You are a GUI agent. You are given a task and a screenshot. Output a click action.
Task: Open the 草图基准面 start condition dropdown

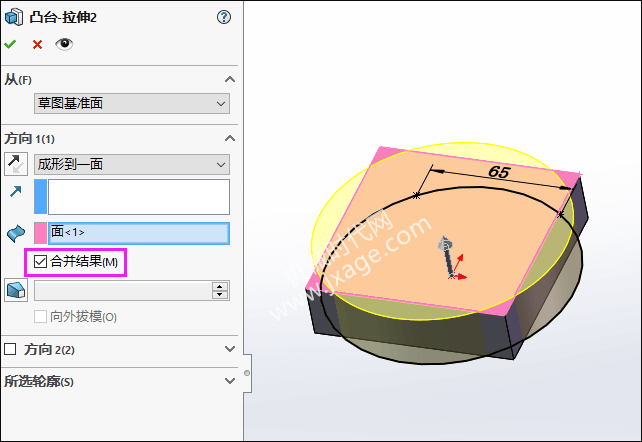pyautogui.click(x=132, y=103)
